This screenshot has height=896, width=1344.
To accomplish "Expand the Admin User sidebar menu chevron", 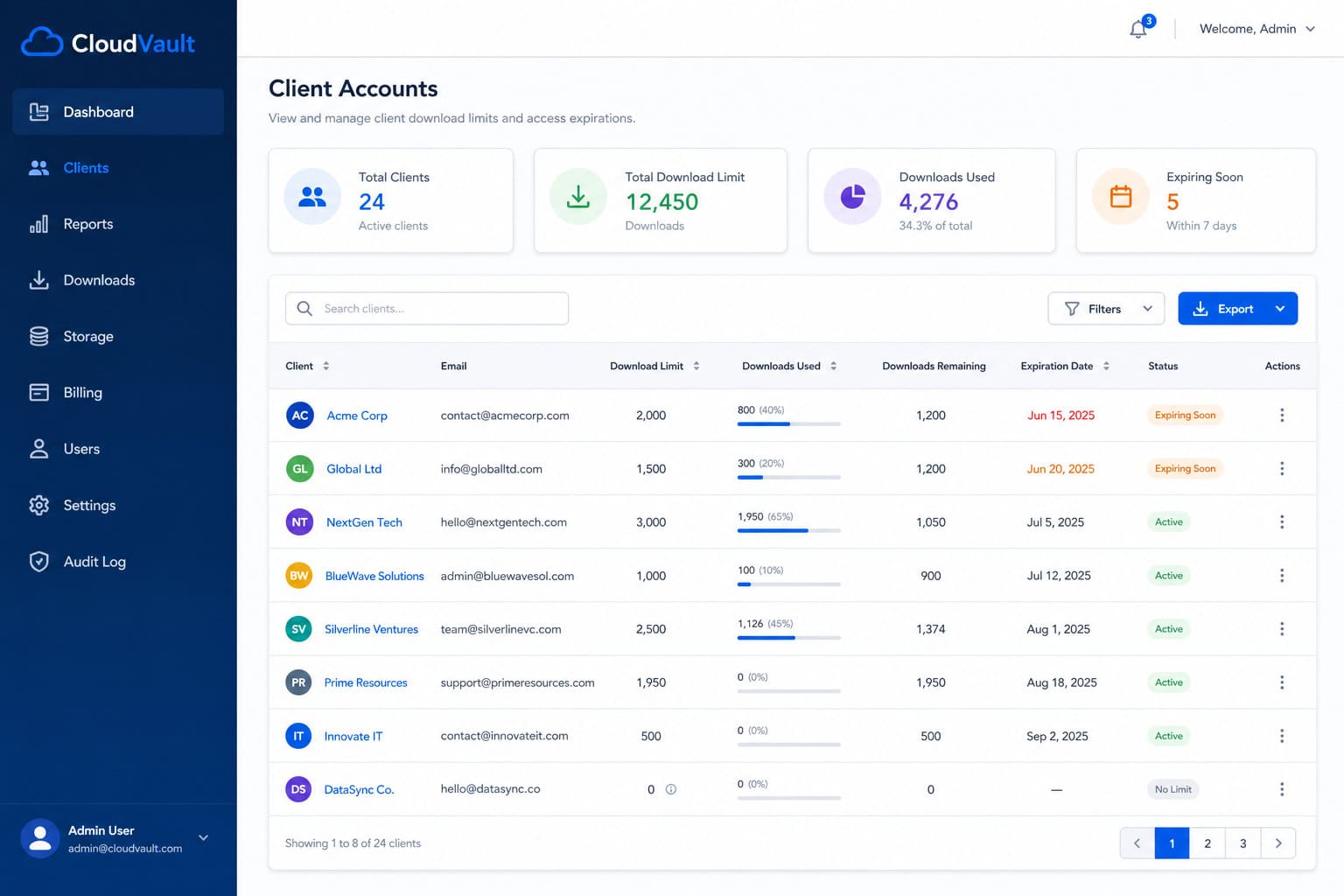I will (x=203, y=838).
